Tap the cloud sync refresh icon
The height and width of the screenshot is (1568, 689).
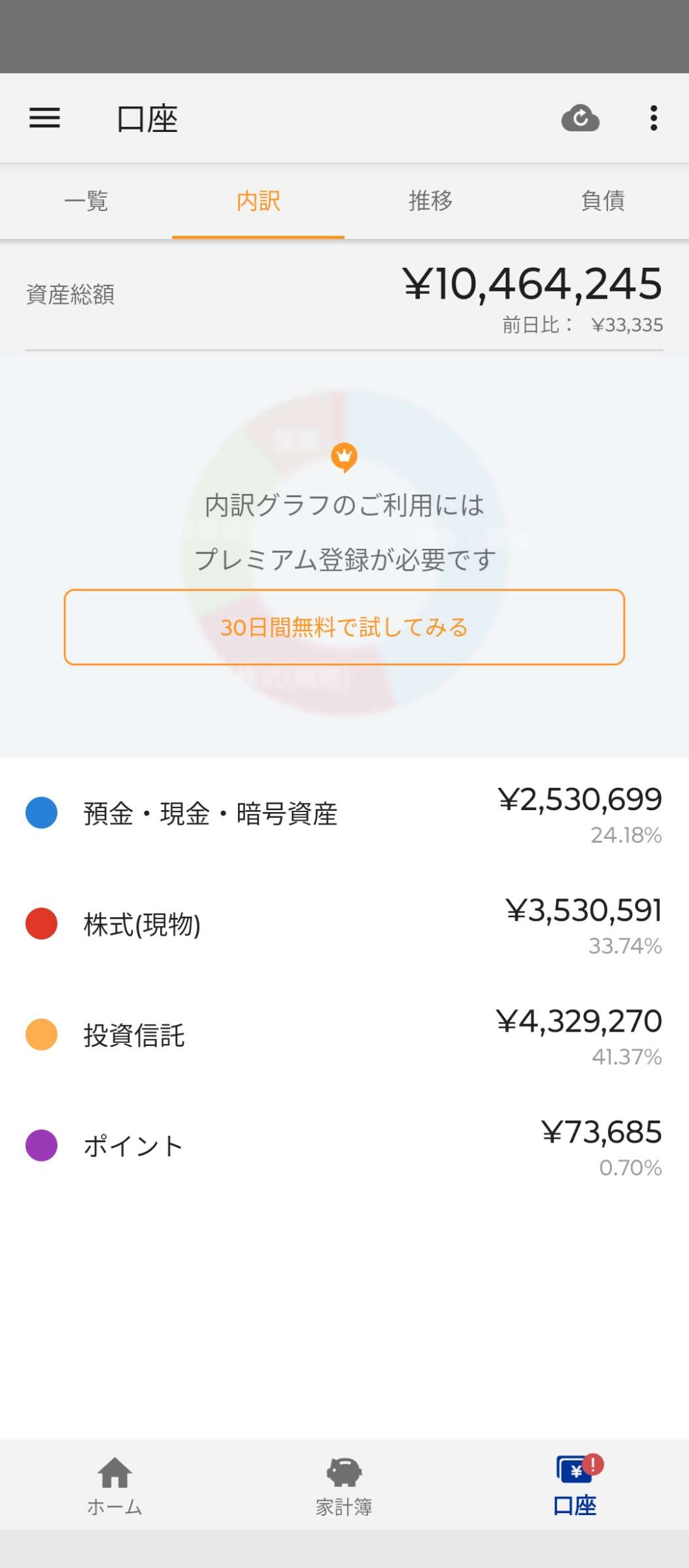click(580, 118)
